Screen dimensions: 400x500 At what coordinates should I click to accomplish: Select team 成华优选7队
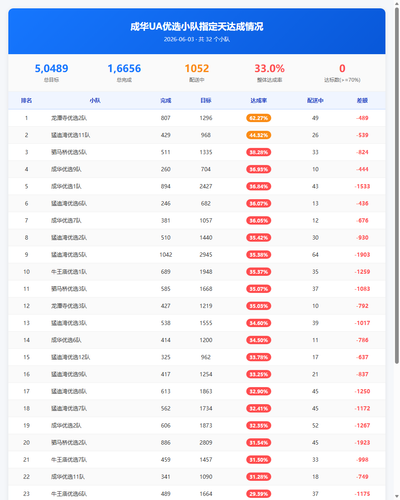[x=66, y=220]
